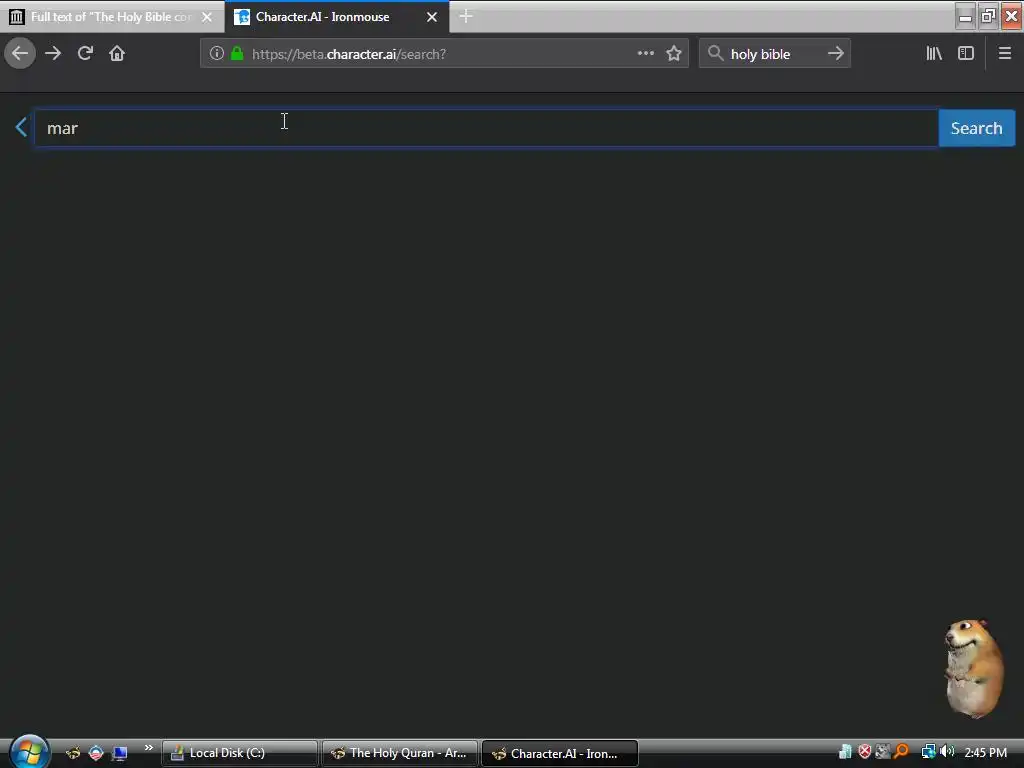Viewport: 1024px width, 768px height.
Task: Click the browser forward arrow
Action: pyautogui.click(x=53, y=54)
